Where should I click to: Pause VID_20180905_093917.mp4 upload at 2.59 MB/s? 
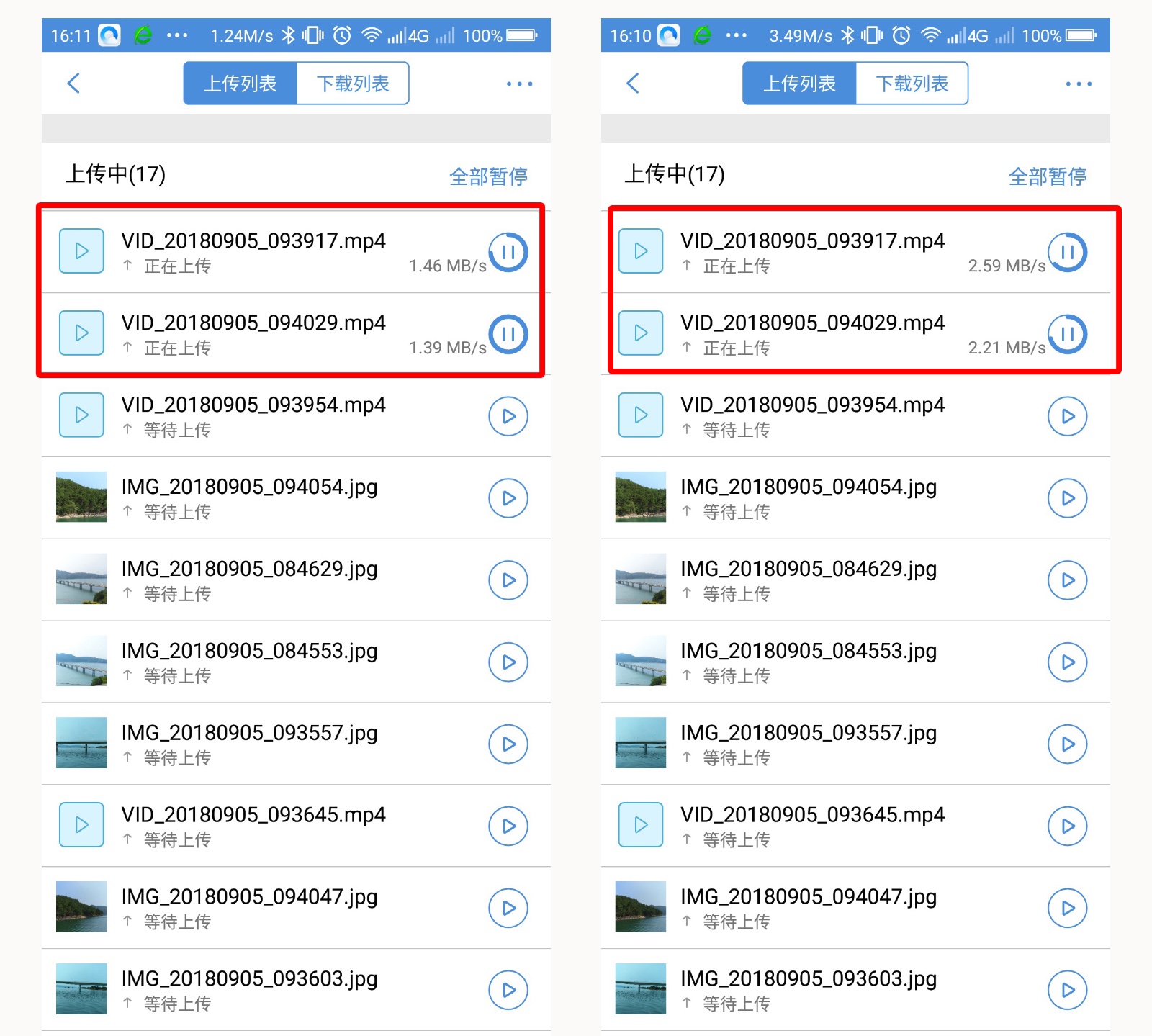1067,252
